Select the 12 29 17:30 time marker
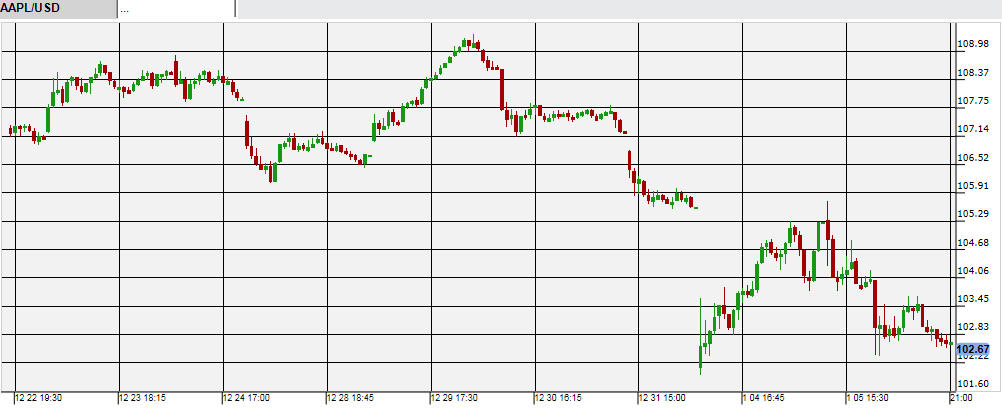 click(456, 398)
